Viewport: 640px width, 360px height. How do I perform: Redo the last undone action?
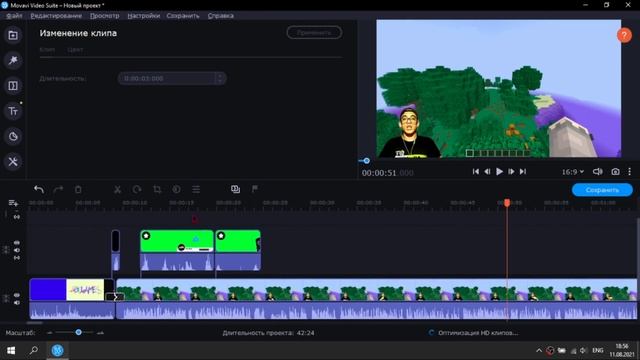(58, 189)
